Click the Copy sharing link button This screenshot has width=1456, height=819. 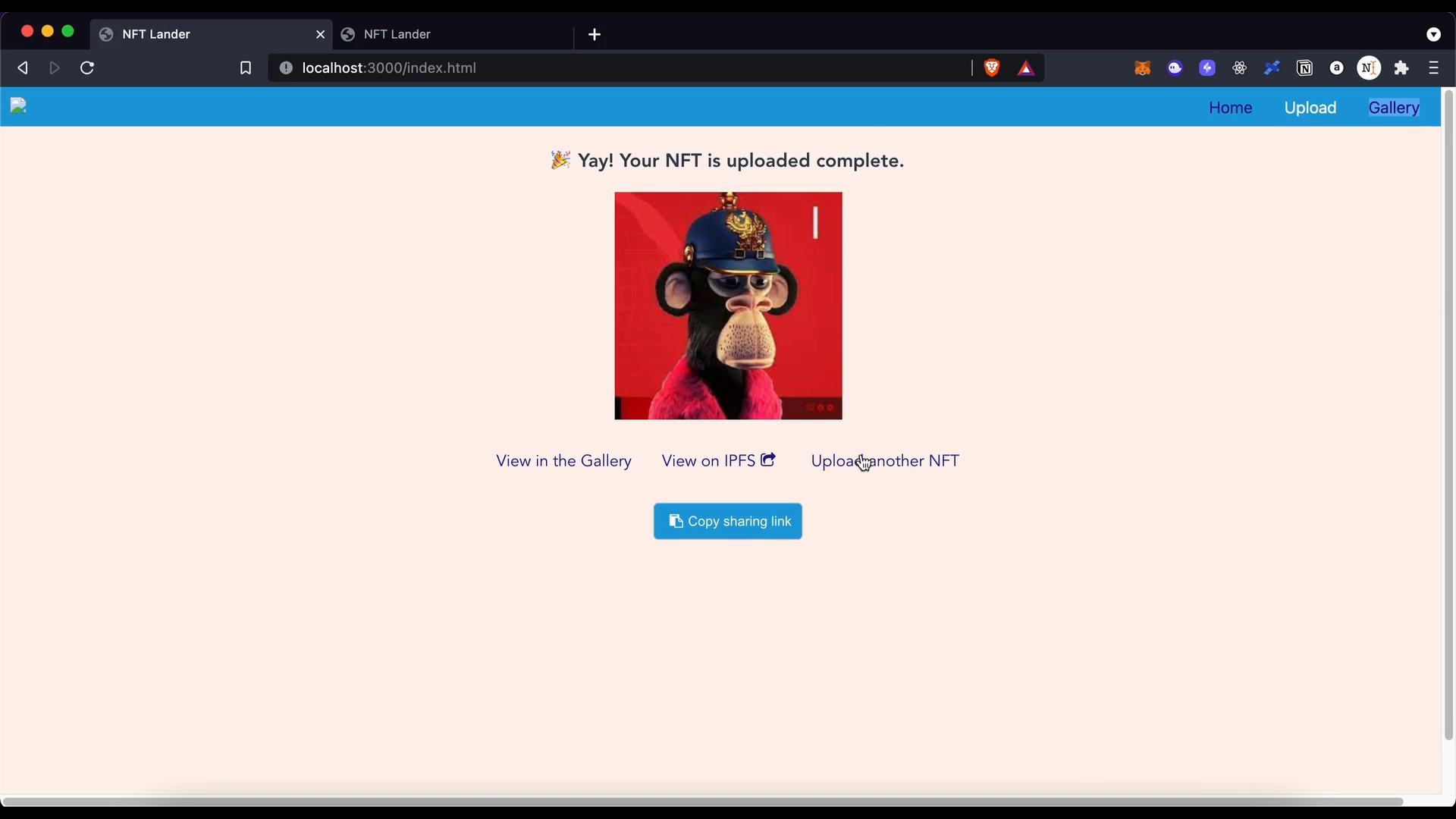pos(728,522)
